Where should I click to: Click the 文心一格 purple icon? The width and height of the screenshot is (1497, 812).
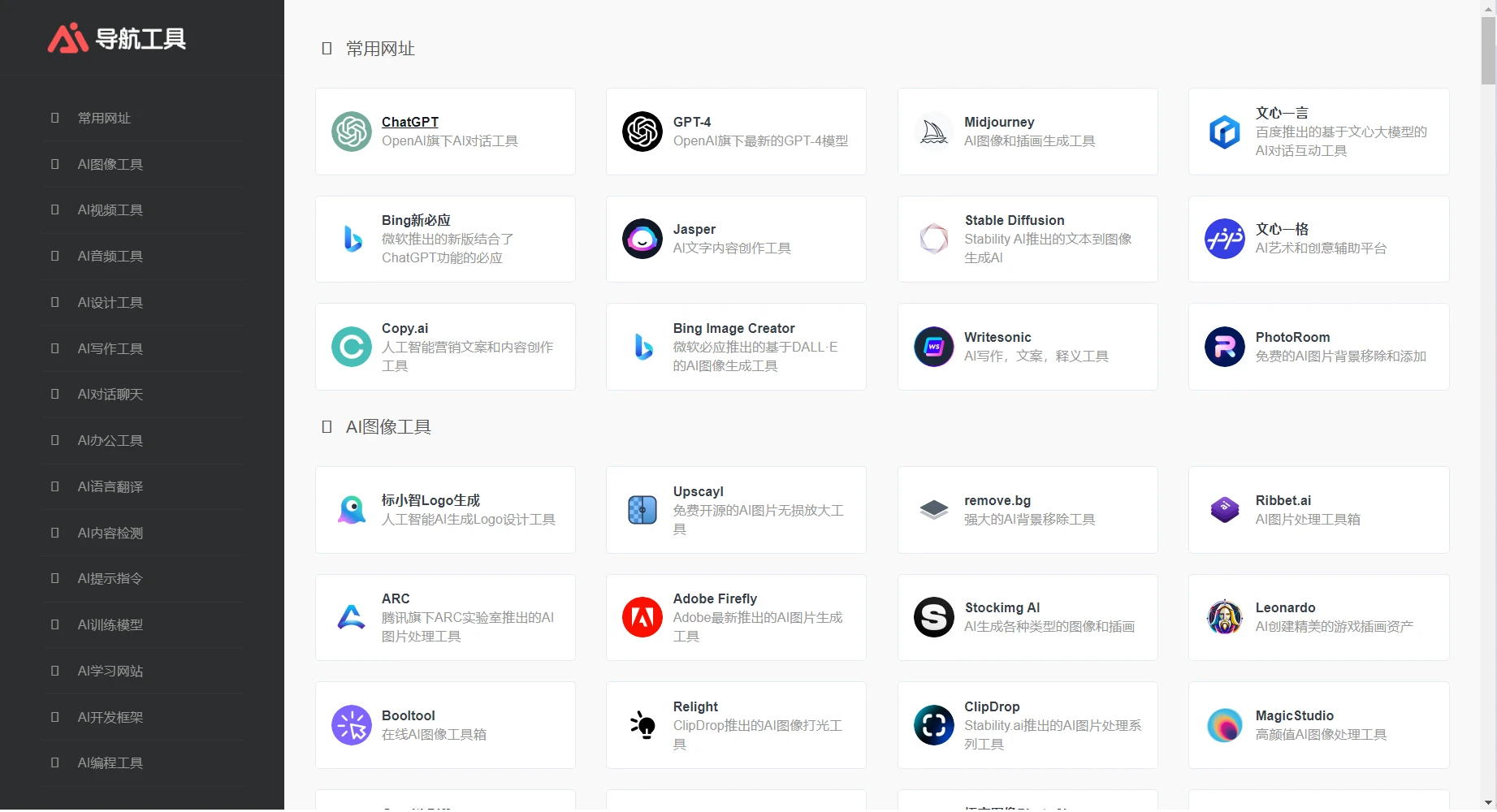pyautogui.click(x=1225, y=239)
